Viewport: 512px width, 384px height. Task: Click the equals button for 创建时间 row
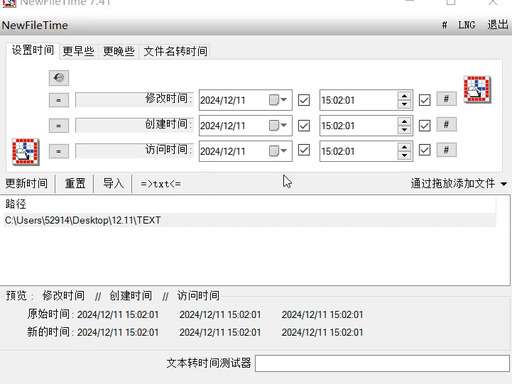point(59,126)
